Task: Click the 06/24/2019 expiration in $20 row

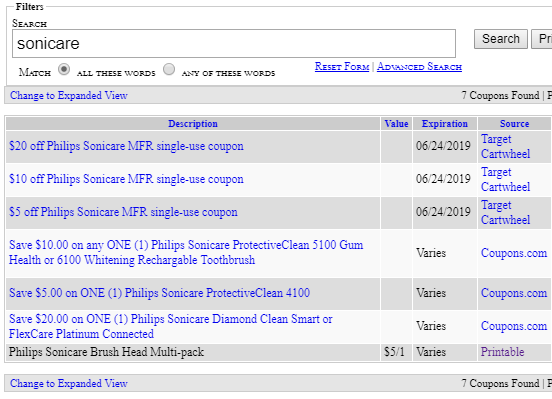Action: point(443,146)
